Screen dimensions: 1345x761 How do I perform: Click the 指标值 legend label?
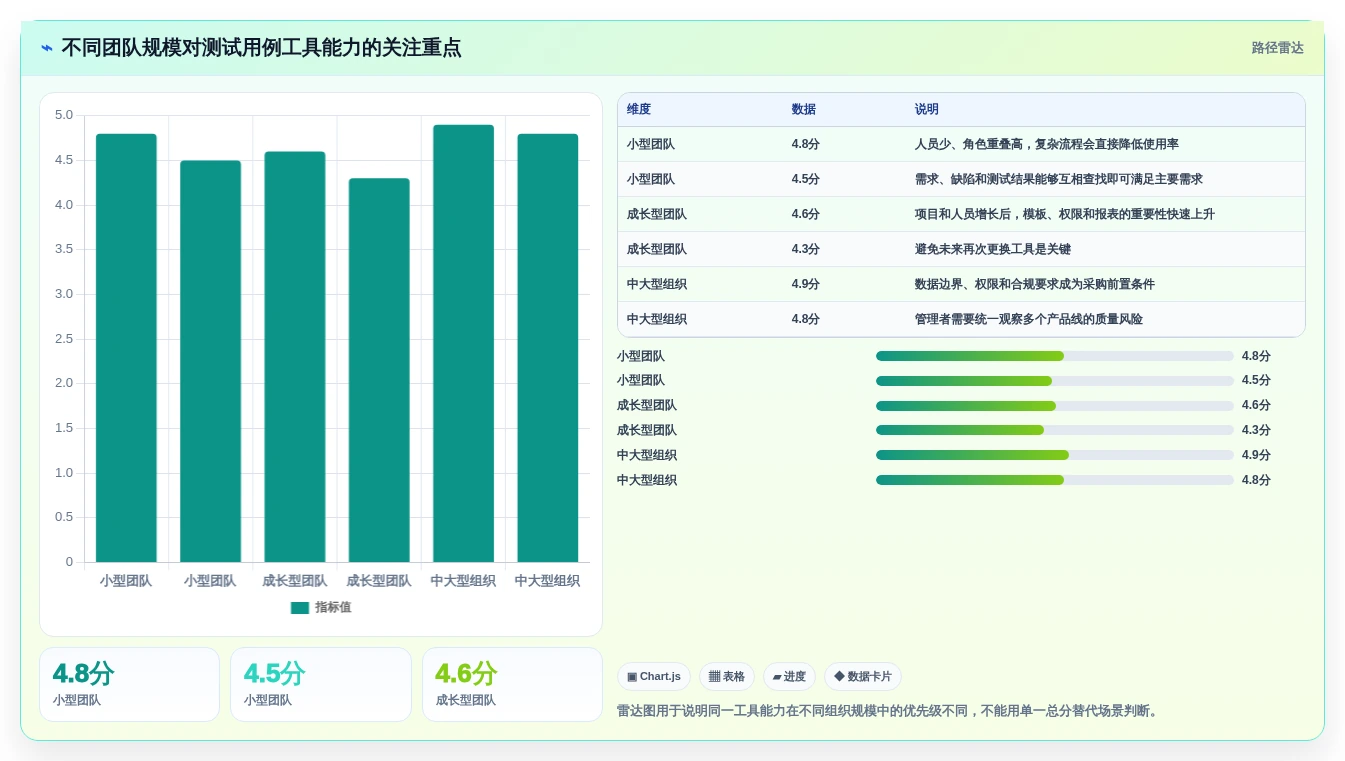click(333, 607)
